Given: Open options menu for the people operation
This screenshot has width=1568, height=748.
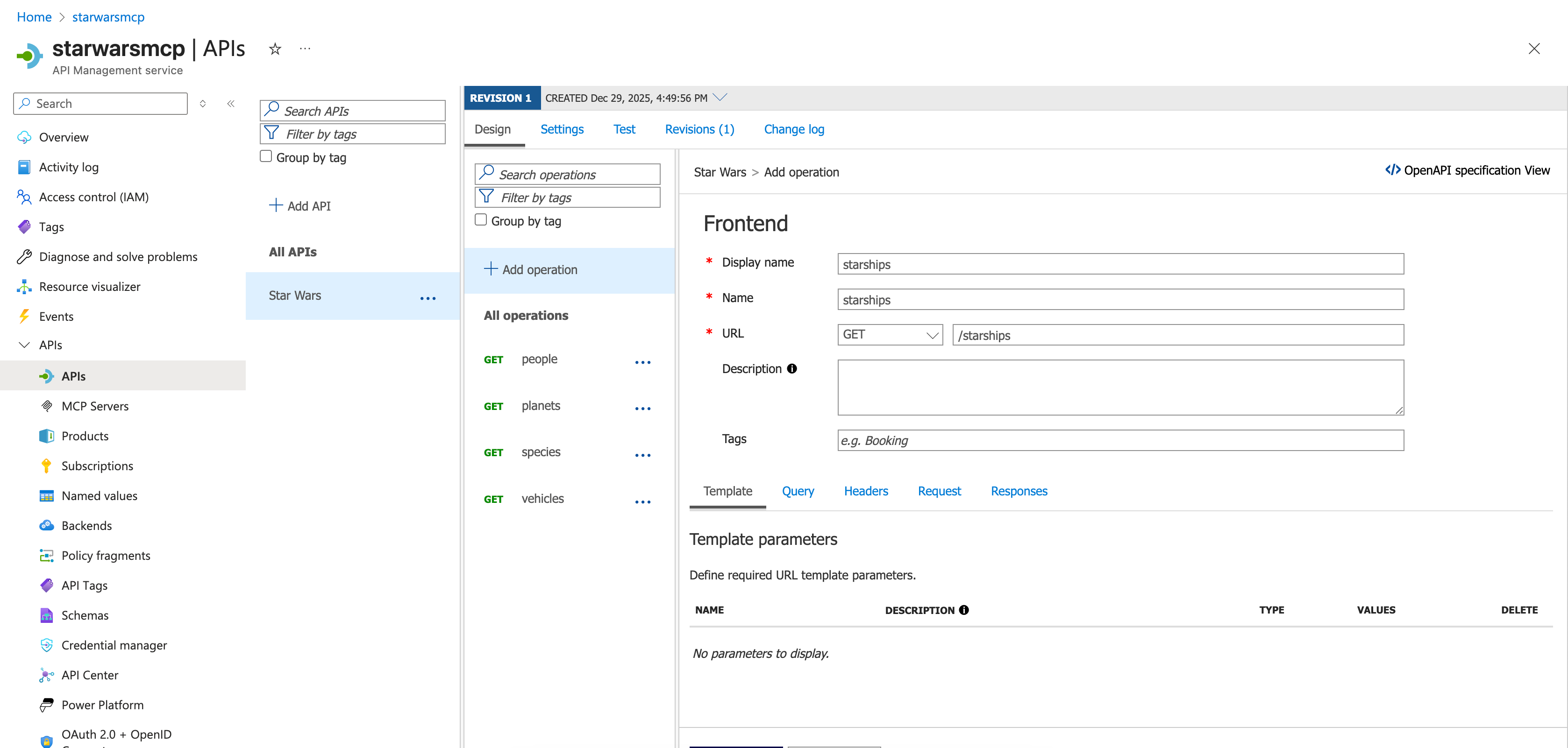Looking at the screenshot, I should 642,362.
